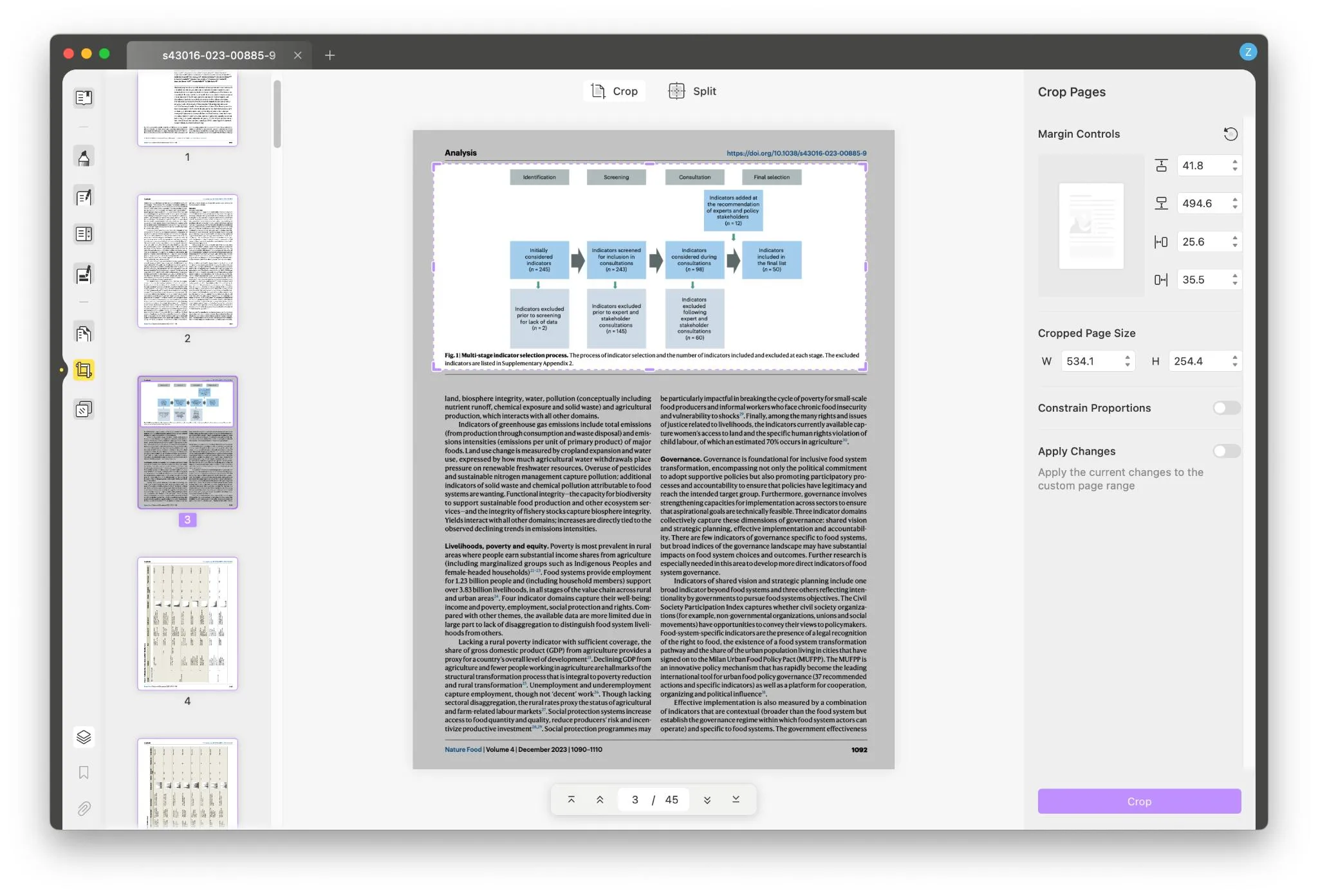Click the Crop button at bottom right
This screenshot has height=896, width=1318.
point(1139,802)
